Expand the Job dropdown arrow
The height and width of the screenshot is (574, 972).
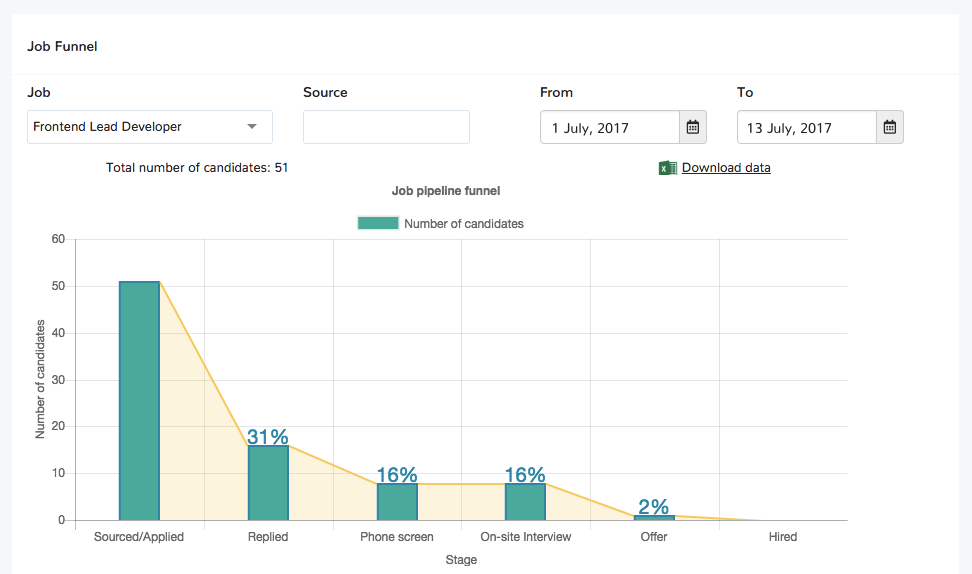252,127
